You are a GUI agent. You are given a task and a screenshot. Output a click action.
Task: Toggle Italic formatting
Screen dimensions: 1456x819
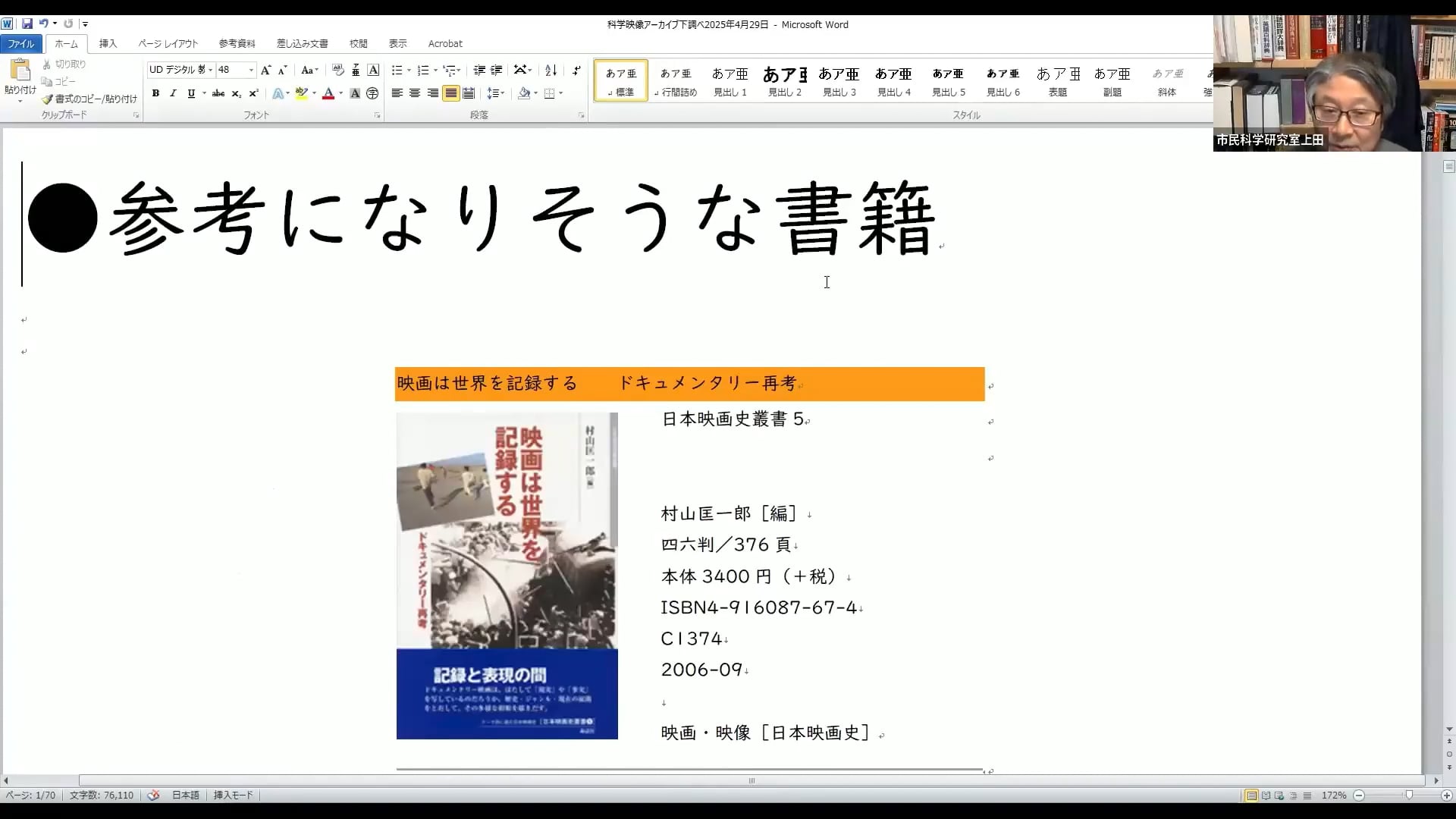point(173,93)
